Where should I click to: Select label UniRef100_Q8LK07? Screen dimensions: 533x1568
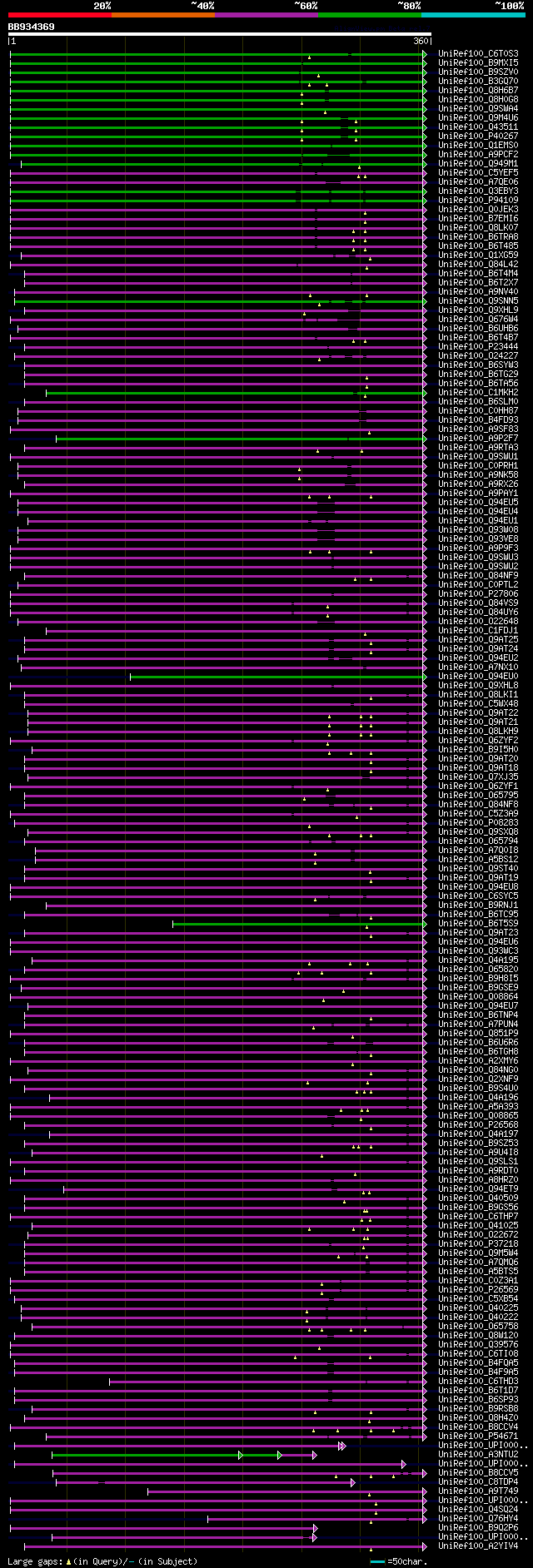point(478,228)
